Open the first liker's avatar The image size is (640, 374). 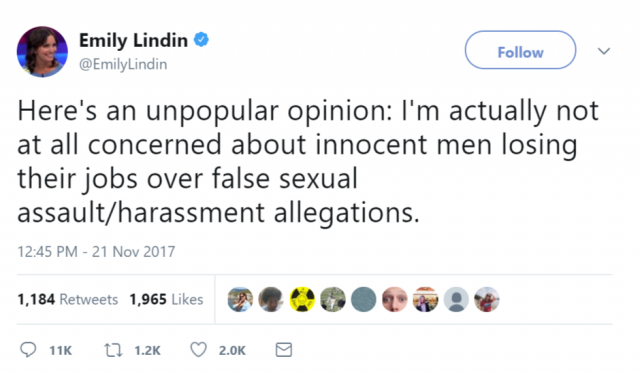tap(240, 299)
